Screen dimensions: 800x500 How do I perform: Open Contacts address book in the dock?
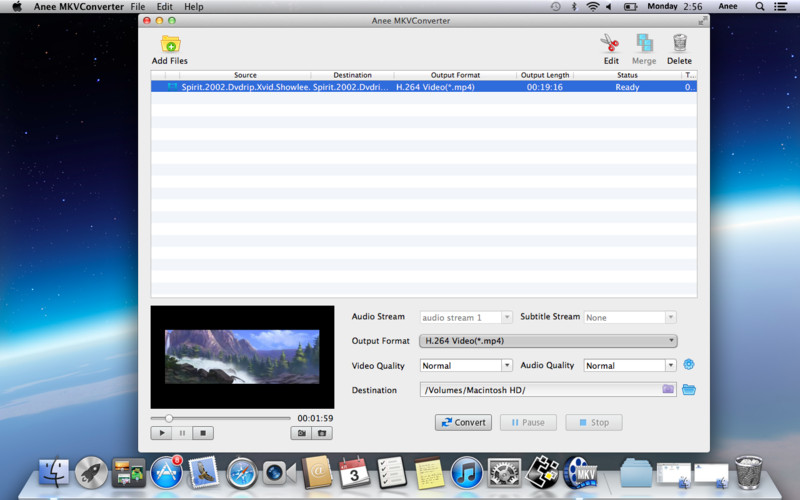(317, 472)
